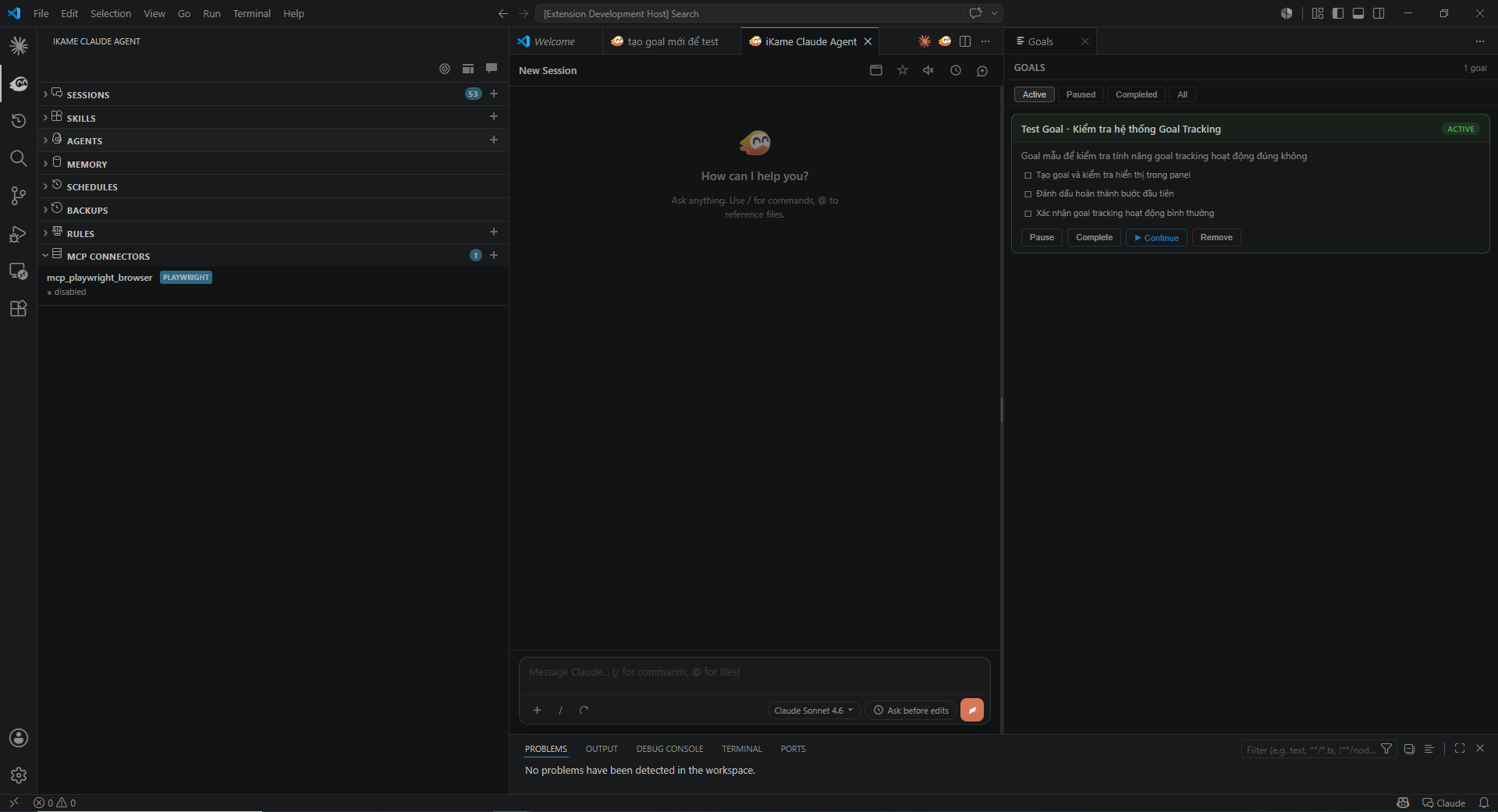Click the Problems filter input field
The width and height of the screenshot is (1498, 812).
pos(1311,750)
